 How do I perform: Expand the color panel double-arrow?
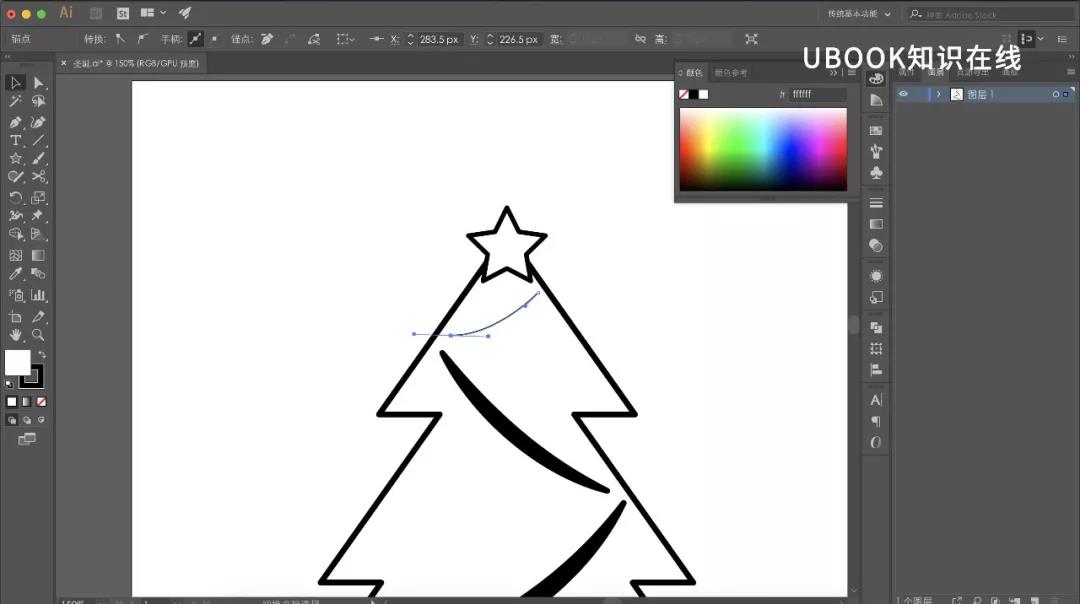(x=833, y=72)
